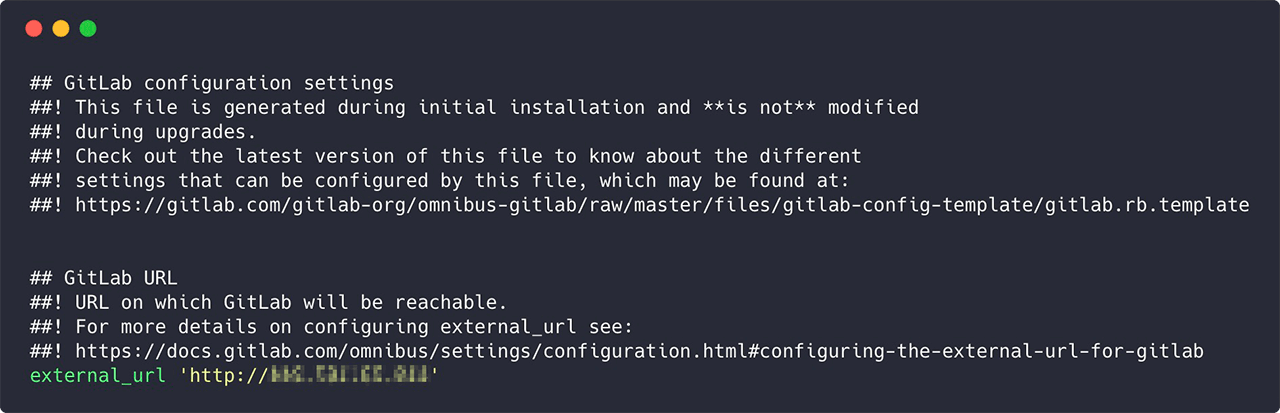Click 'URL on which GitLab will be reachable' line
This screenshot has height=413, width=1280.
click(292, 302)
